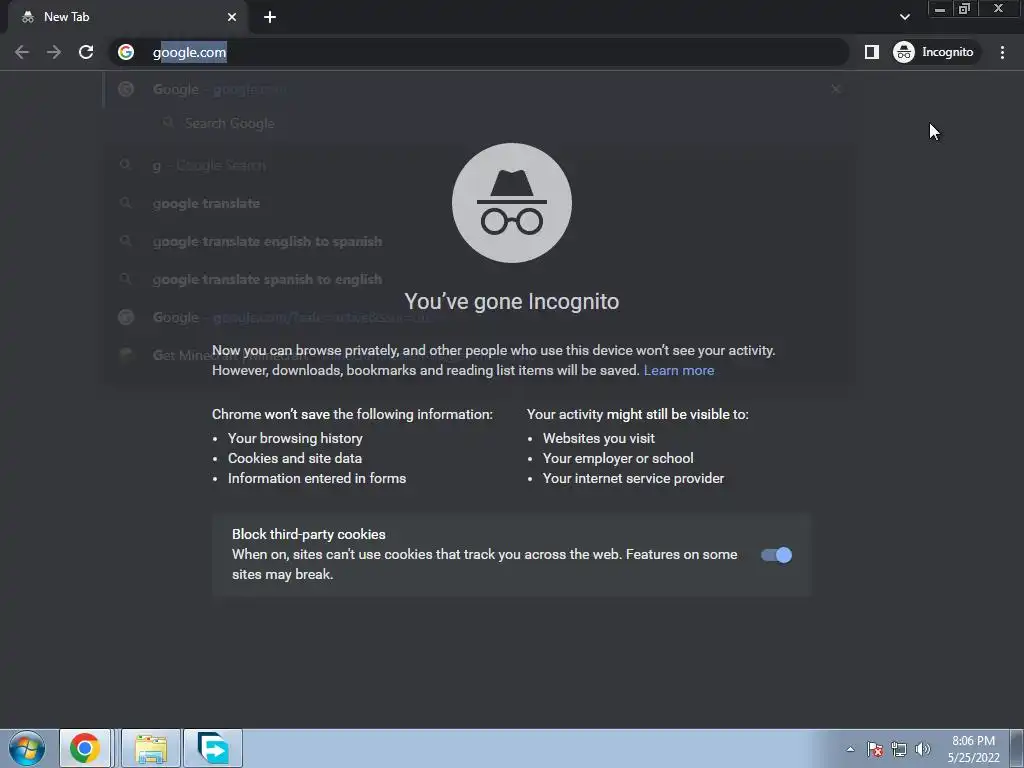This screenshot has height=768, width=1024.
Task: Click the Show desktop strip
Action: click(1017, 748)
